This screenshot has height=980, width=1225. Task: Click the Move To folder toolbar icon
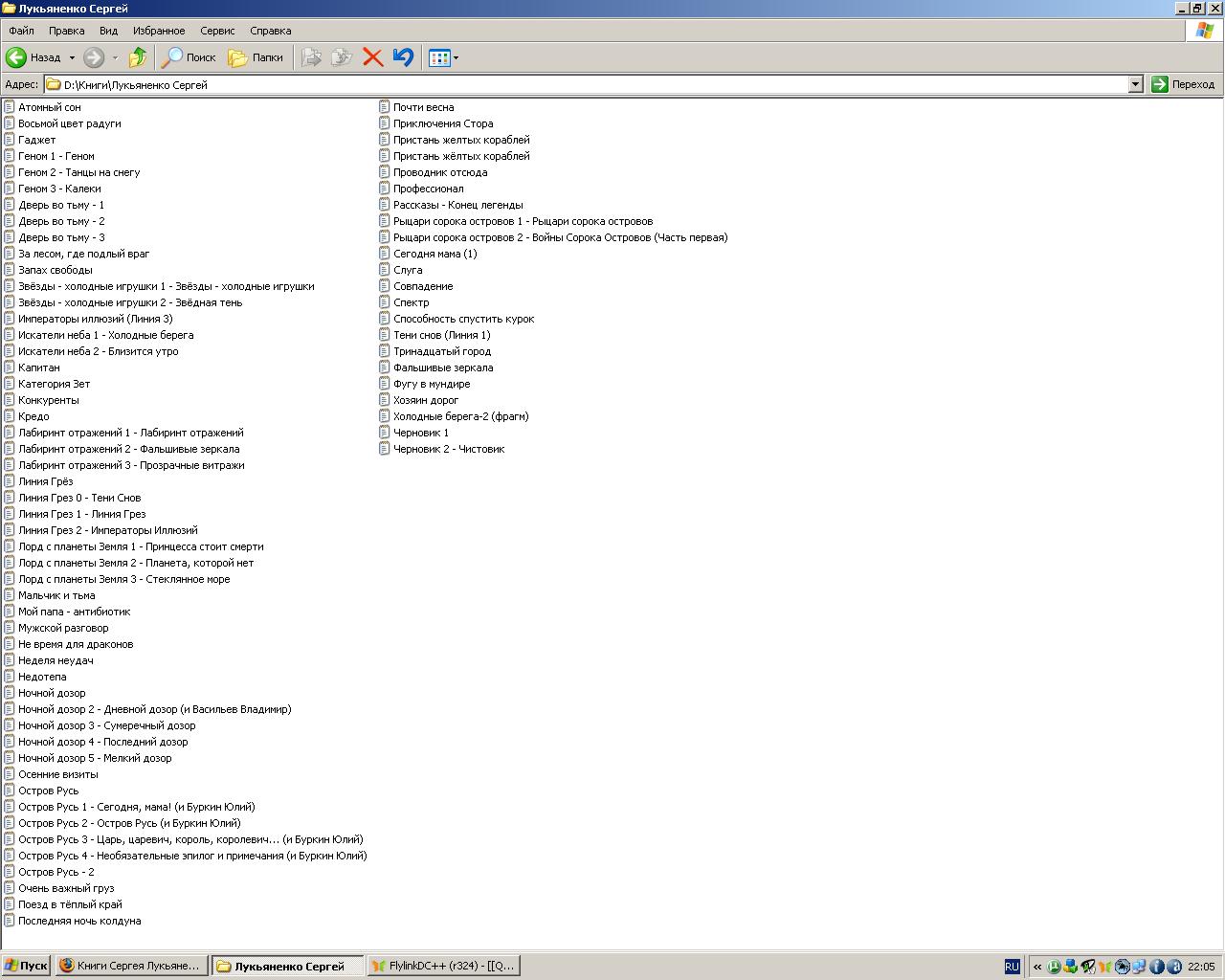[x=311, y=57]
